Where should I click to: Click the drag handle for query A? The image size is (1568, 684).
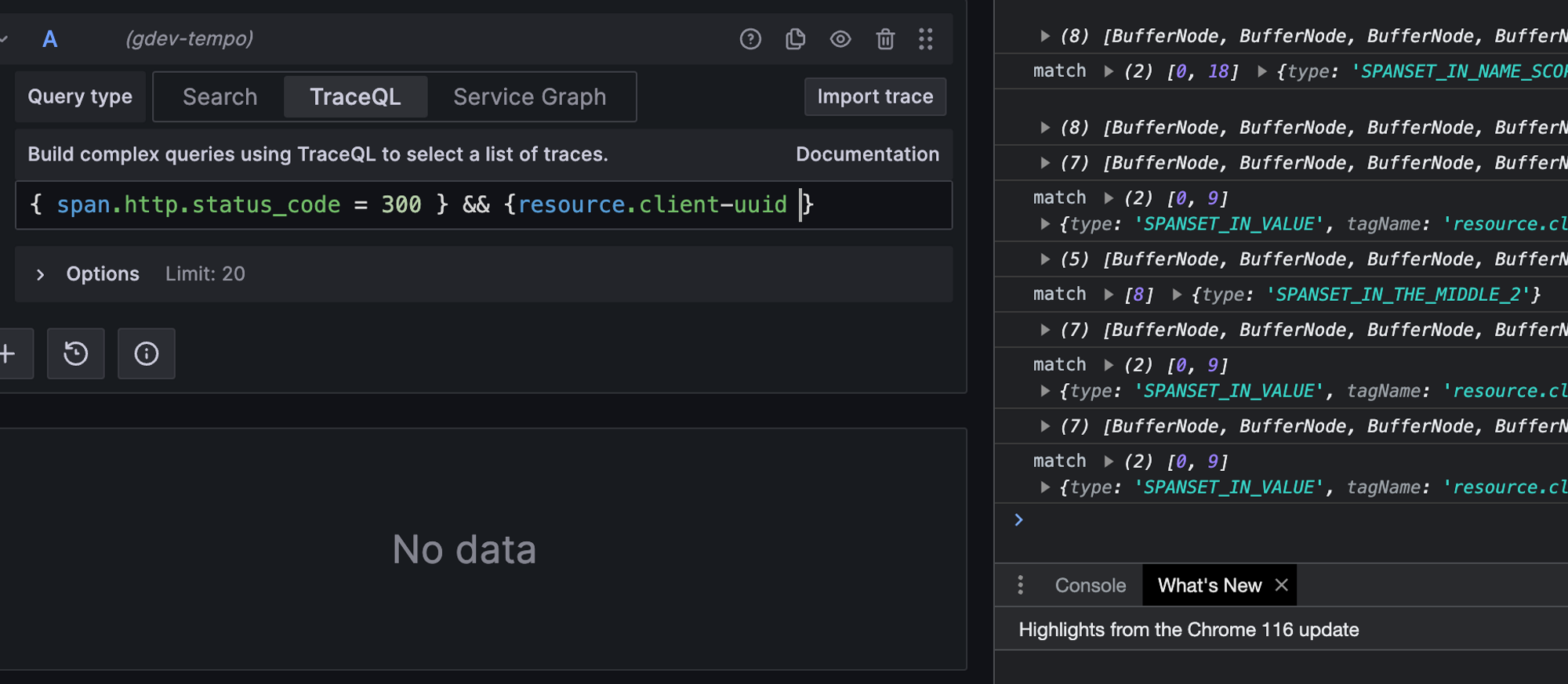tap(926, 39)
